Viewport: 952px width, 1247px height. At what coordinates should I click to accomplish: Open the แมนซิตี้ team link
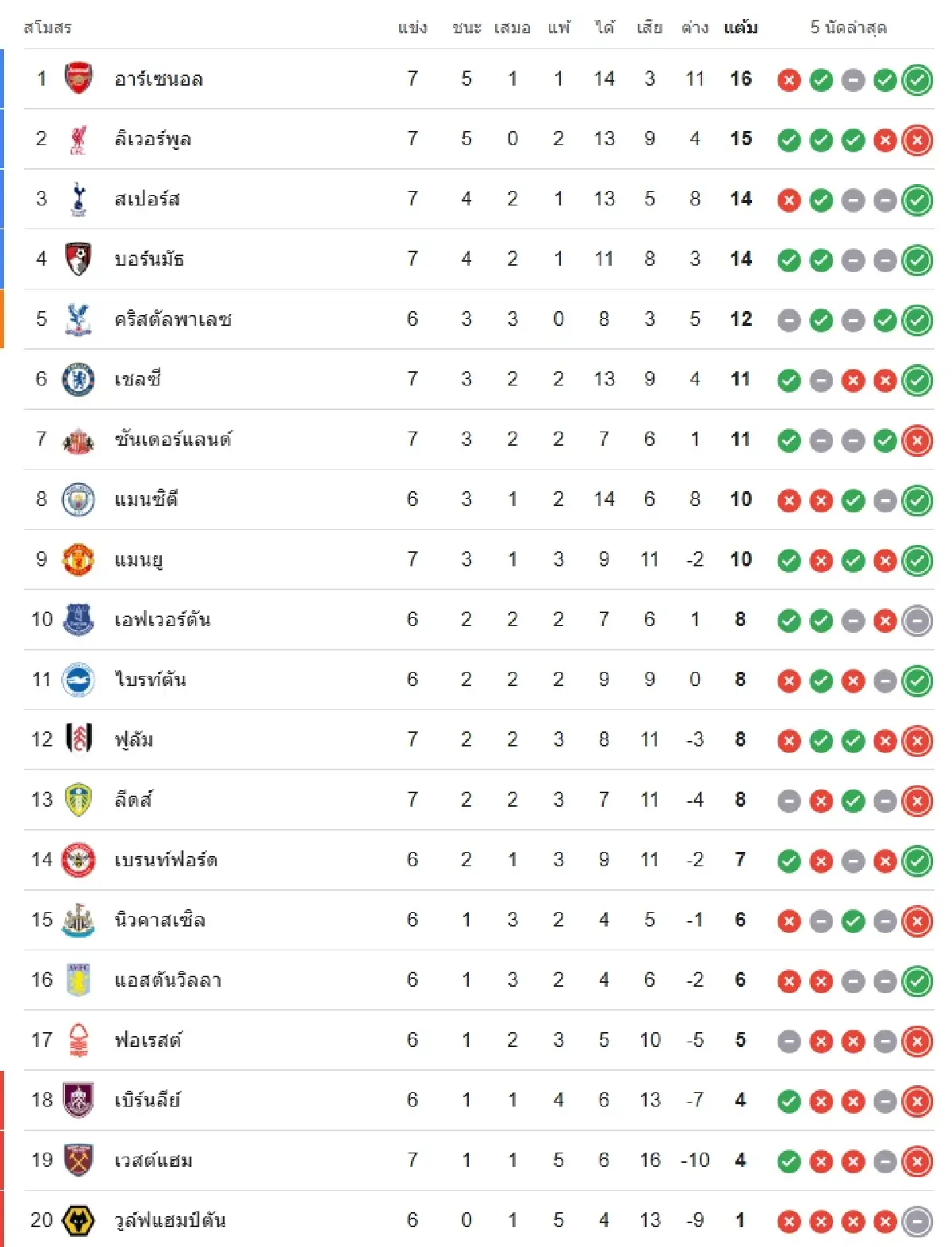tap(146, 500)
